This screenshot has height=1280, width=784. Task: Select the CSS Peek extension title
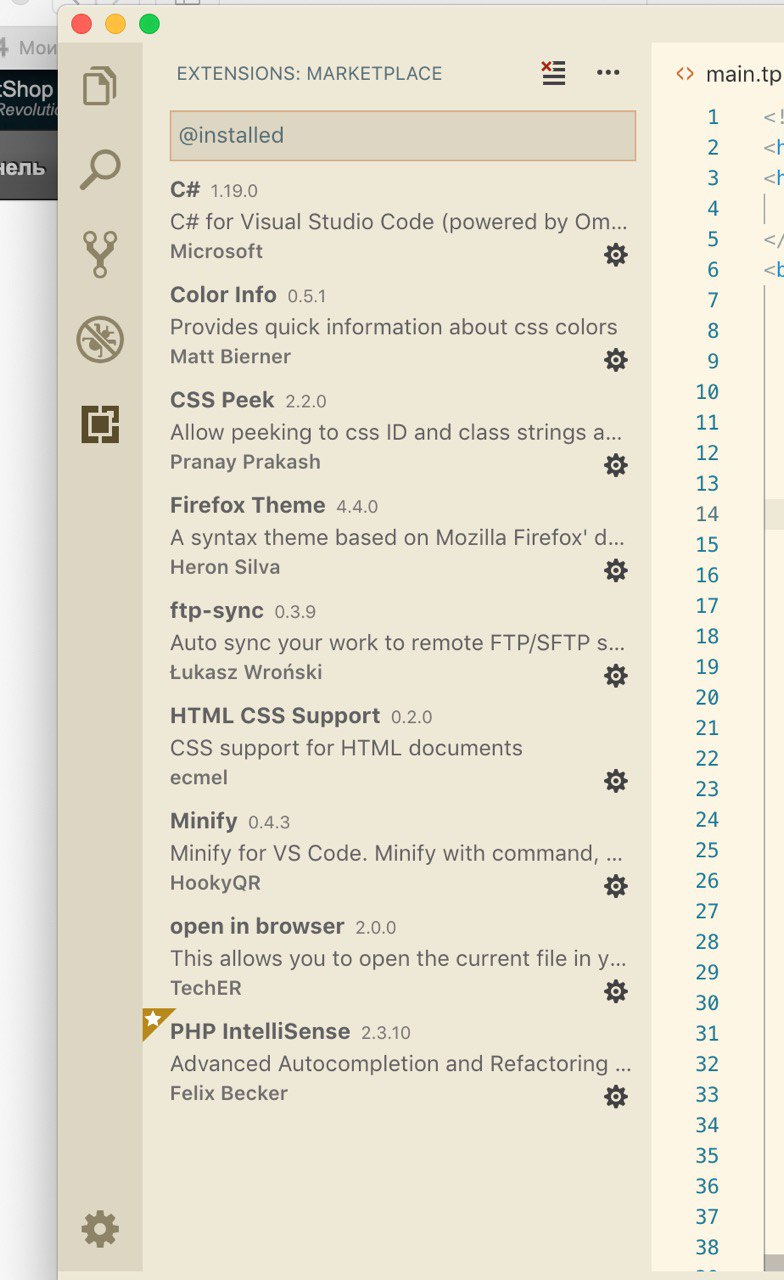click(x=222, y=400)
